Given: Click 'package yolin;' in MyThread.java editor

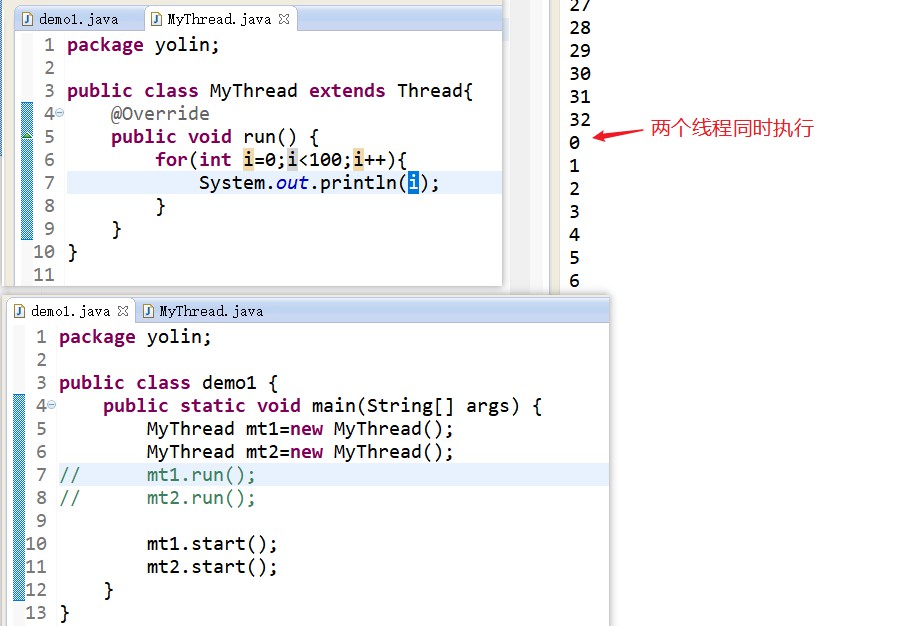Looking at the screenshot, I should 143,45.
